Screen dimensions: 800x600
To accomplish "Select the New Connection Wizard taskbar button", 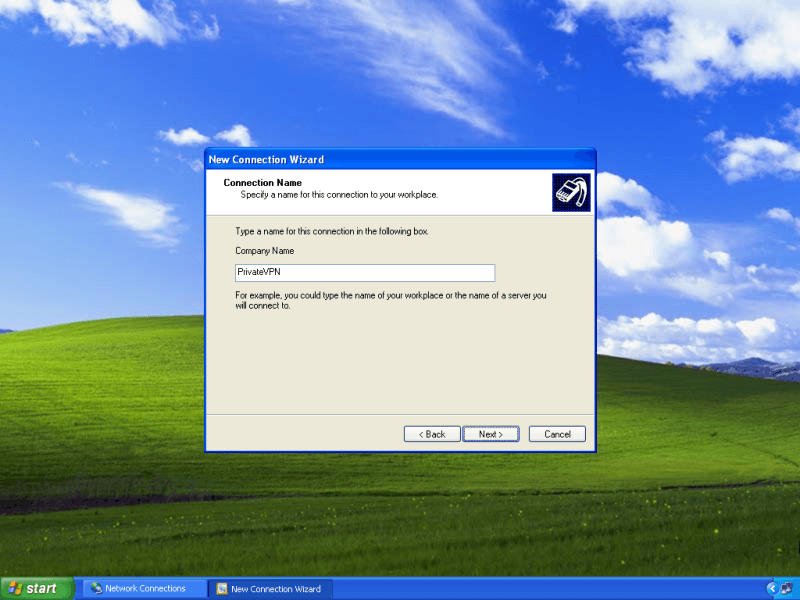I will pos(271,589).
